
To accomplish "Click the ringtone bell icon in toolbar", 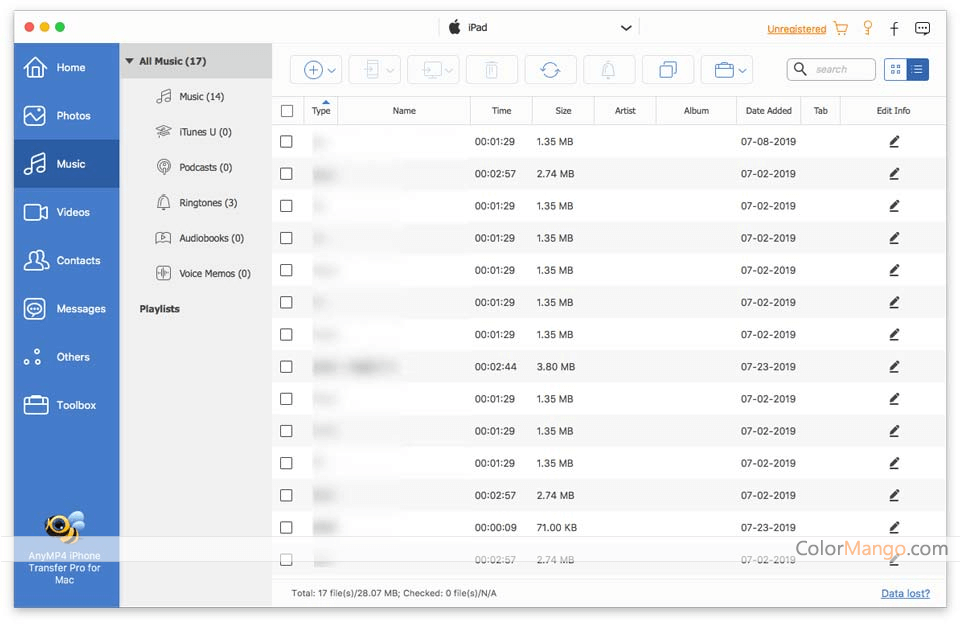I will (x=608, y=70).
